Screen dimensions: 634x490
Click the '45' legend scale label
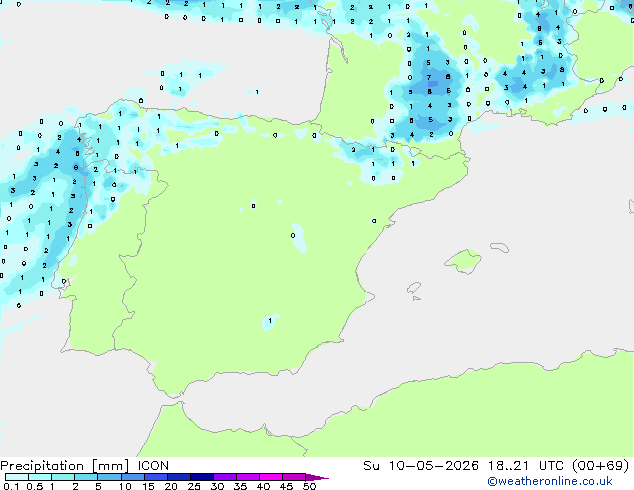[286, 486]
